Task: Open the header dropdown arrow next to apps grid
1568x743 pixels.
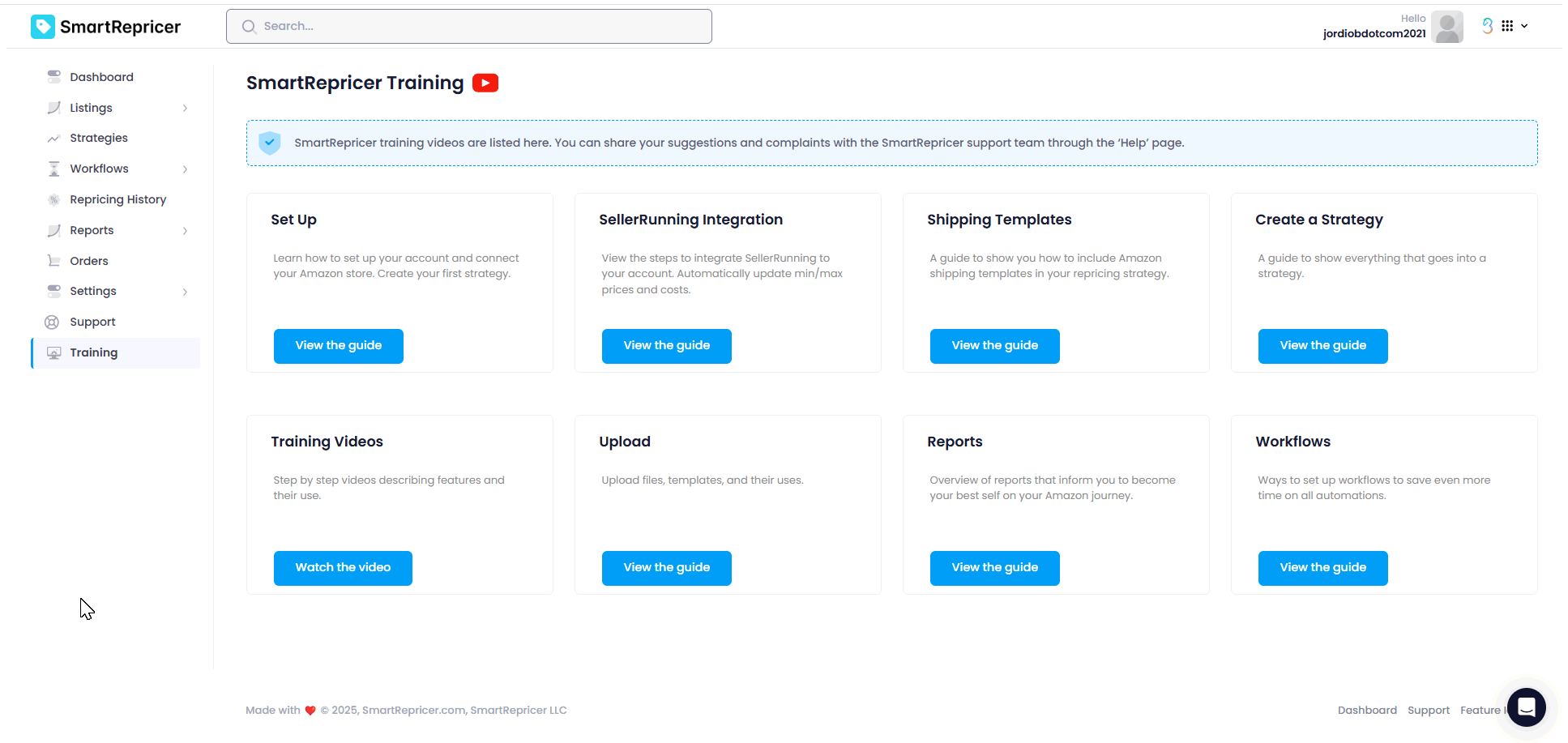Action: pos(1524,26)
